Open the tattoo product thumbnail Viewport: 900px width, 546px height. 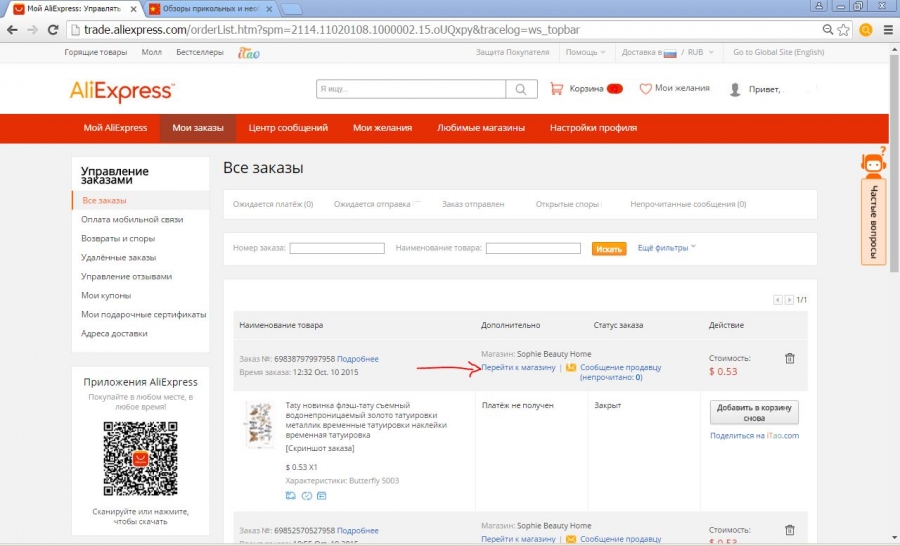tap(259, 424)
